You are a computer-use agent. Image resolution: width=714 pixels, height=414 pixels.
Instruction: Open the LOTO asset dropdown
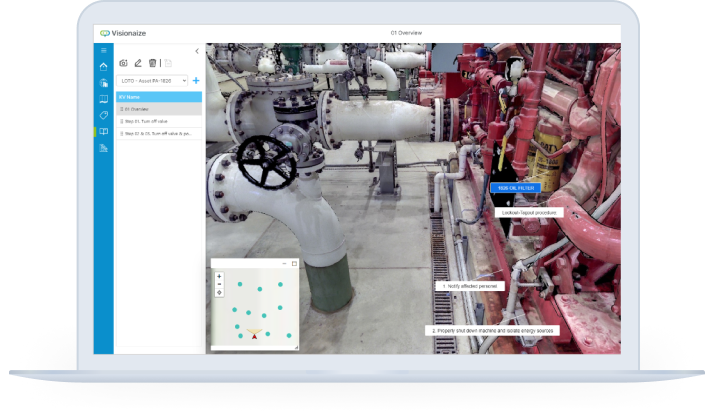click(153, 80)
